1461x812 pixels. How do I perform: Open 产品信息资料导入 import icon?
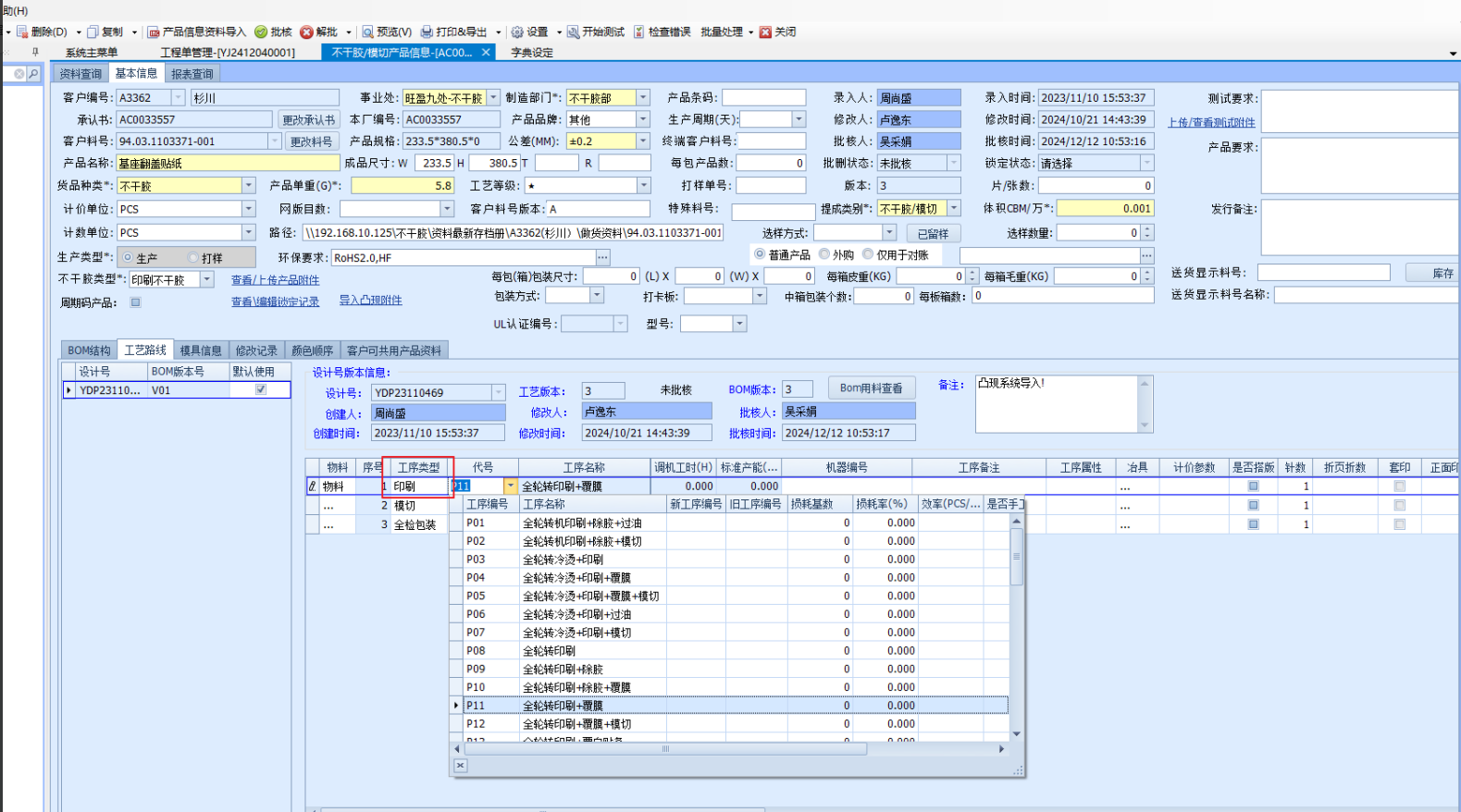(x=154, y=31)
